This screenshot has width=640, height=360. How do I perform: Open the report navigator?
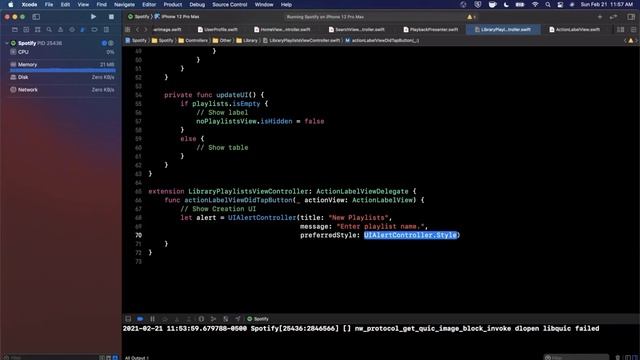click(106, 29)
